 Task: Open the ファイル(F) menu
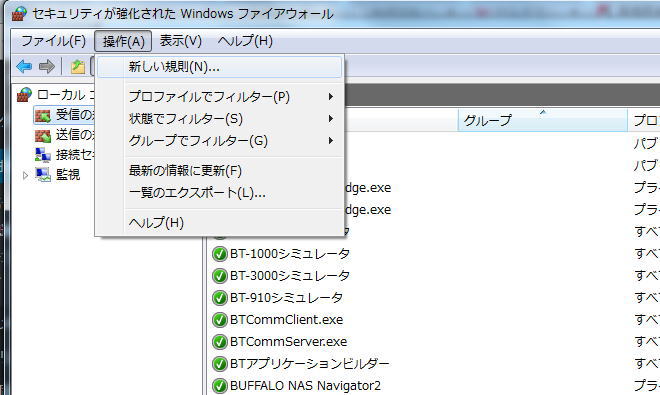pos(53,41)
